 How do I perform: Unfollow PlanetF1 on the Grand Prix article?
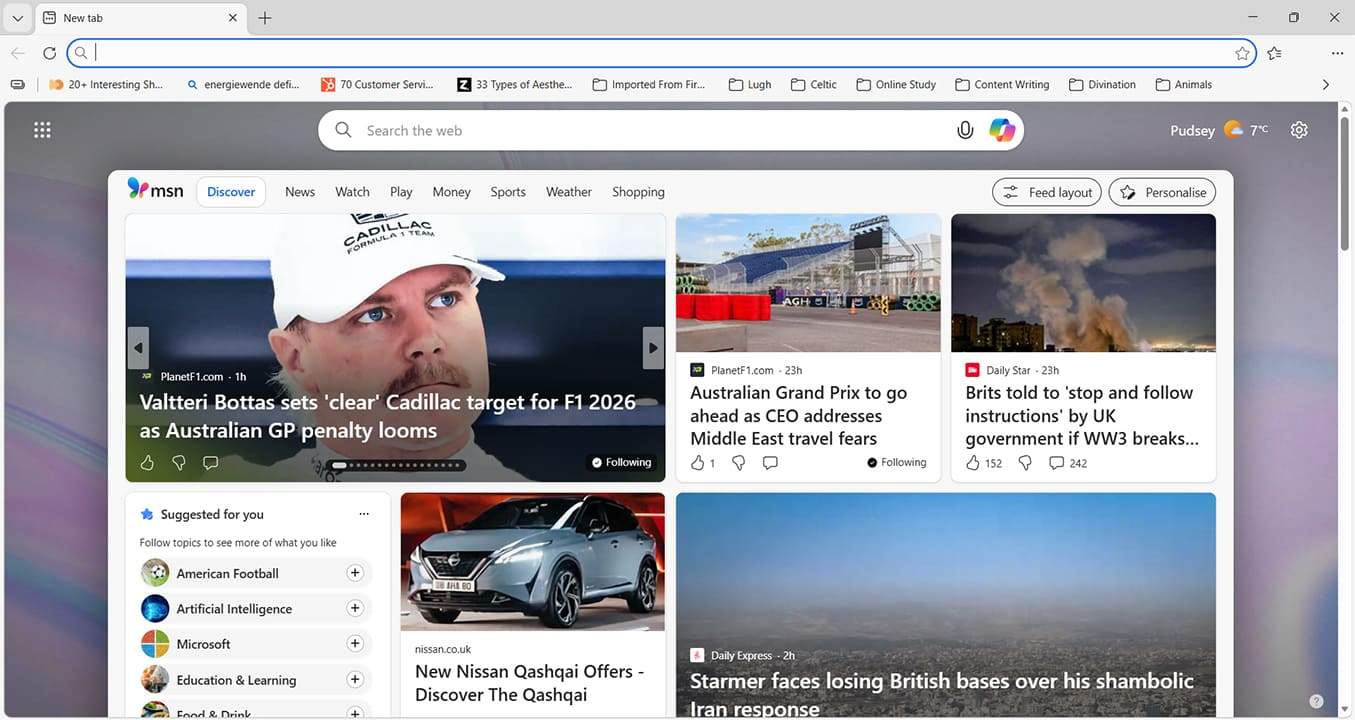tap(896, 462)
